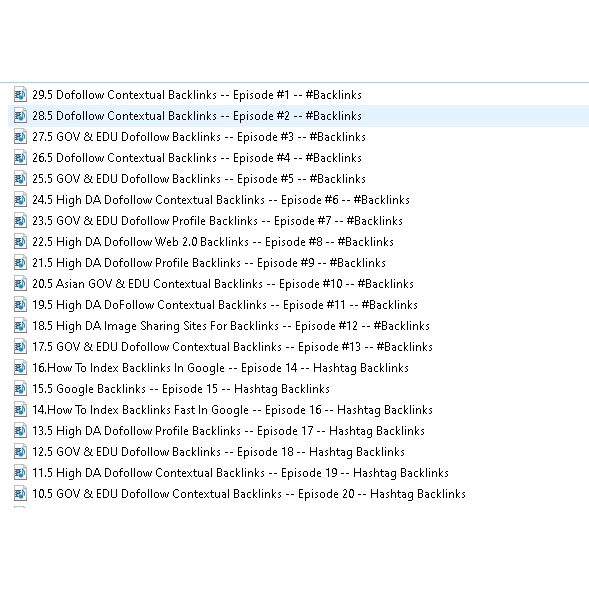Image resolution: width=589 pixels, height=589 pixels.
Task: Select 26.5 Dofollow Contextual Backlinks Episode #4
Action: (x=197, y=158)
